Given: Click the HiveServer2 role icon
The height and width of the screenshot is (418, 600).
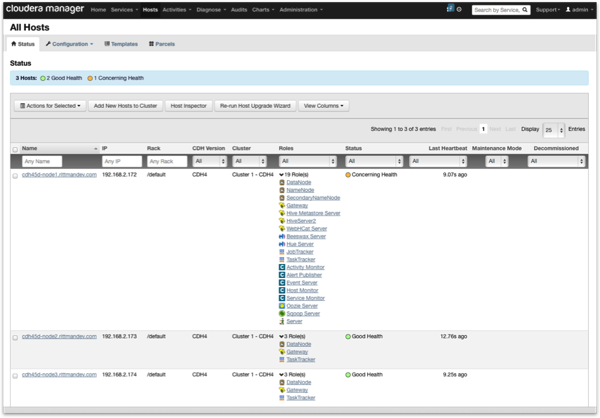Looking at the screenshot, I should coord(282,221).
